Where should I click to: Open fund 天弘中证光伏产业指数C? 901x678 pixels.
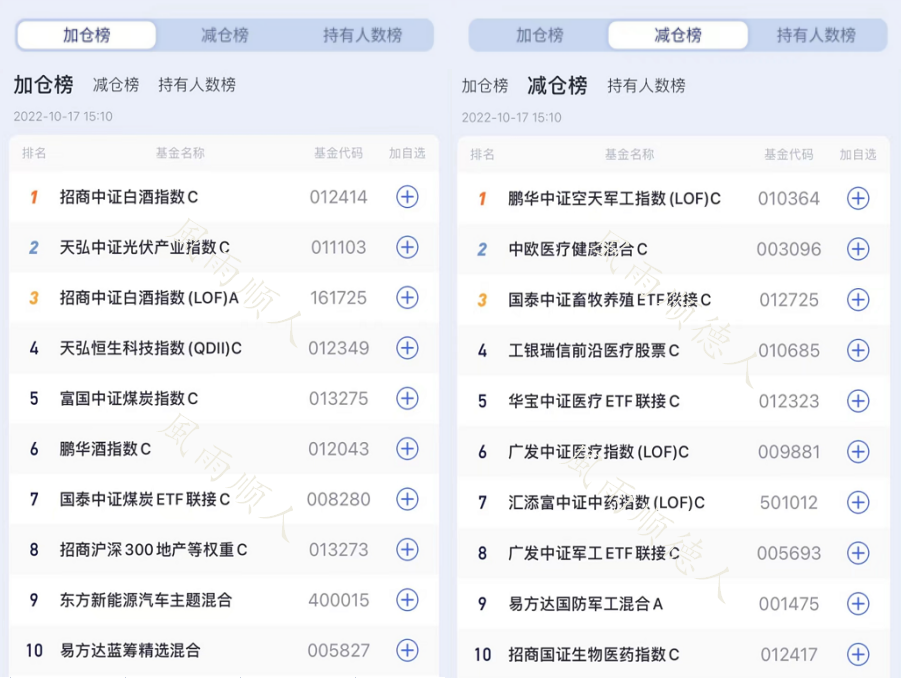click(145, 248)
